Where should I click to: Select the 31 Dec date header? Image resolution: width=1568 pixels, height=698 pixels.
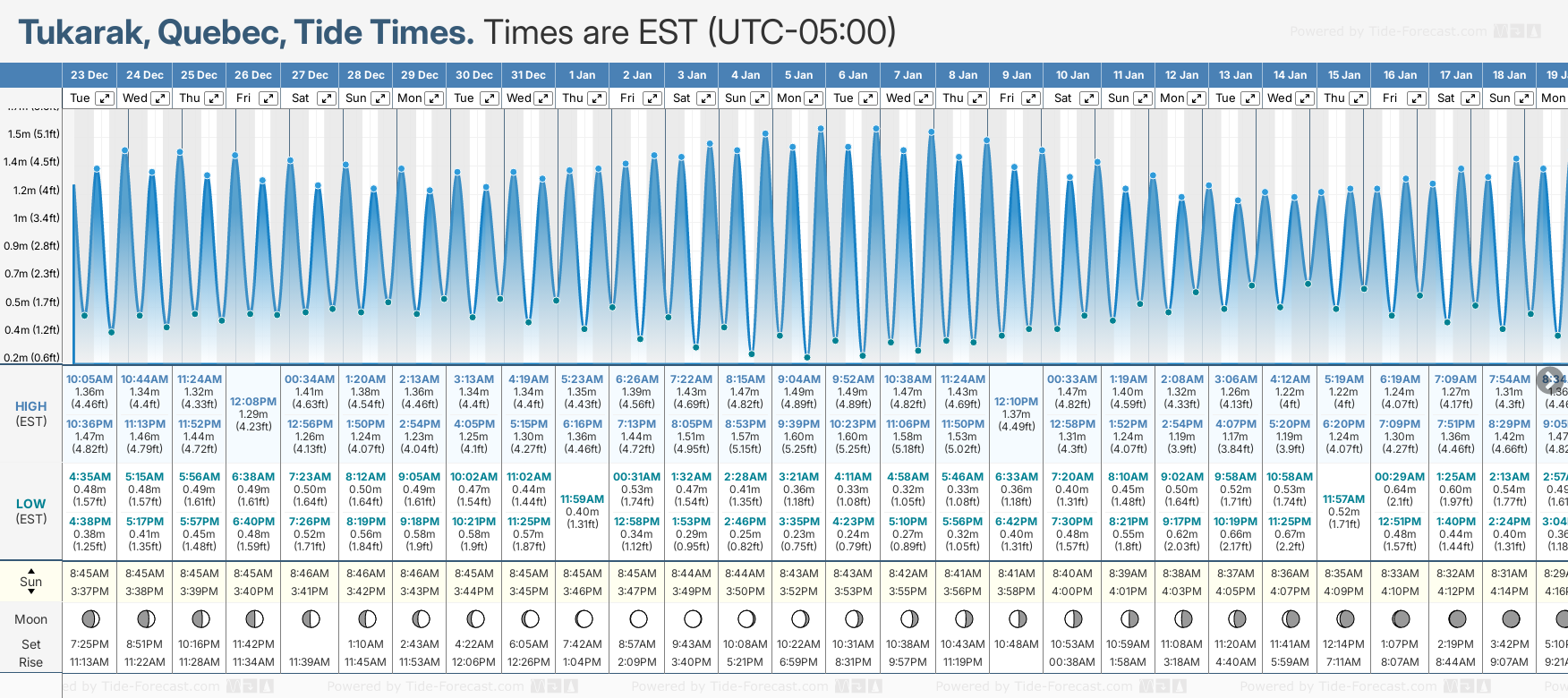(x=528, y=75)
